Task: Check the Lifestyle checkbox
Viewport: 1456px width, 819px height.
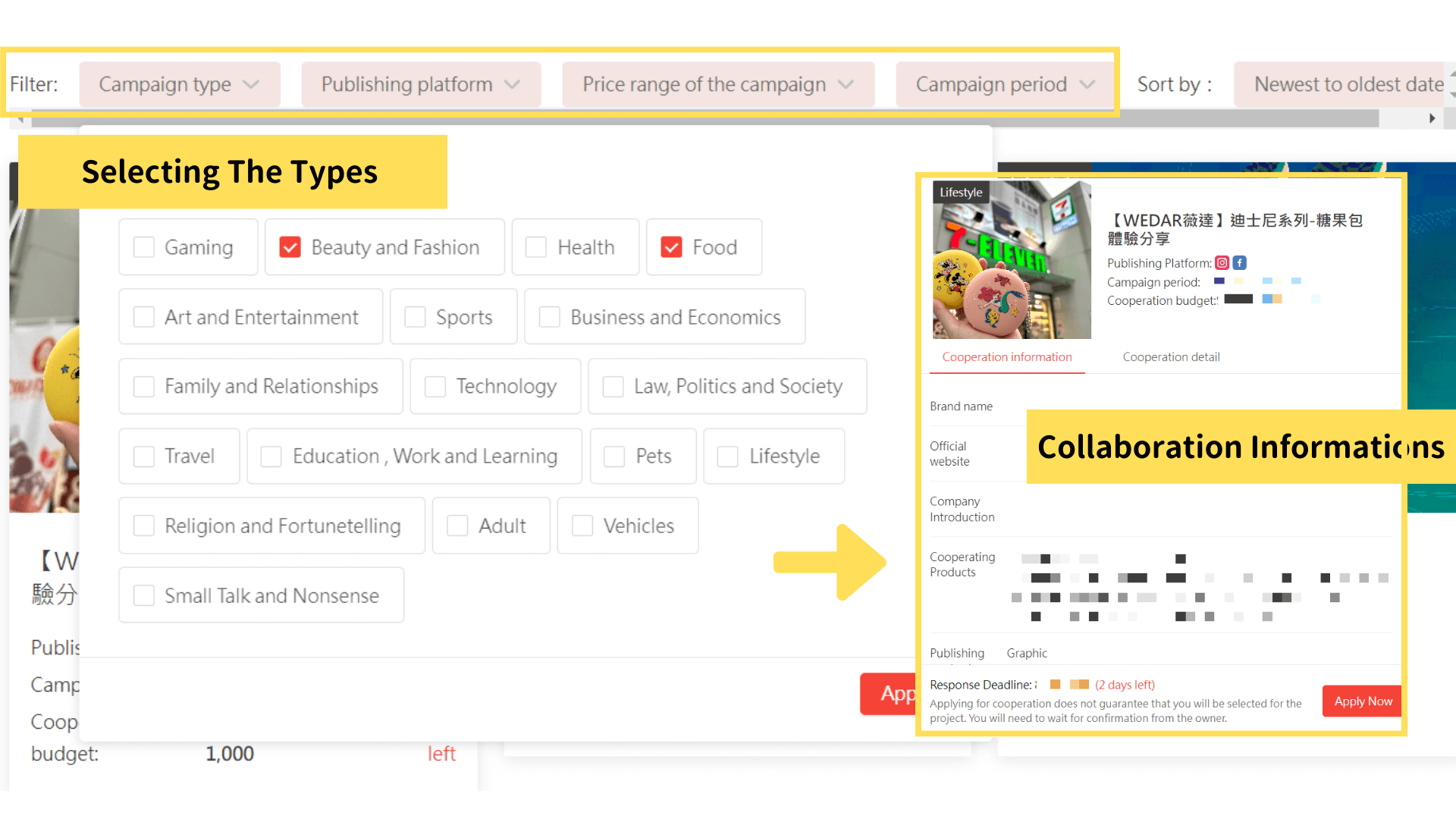Action: (728, 457)
